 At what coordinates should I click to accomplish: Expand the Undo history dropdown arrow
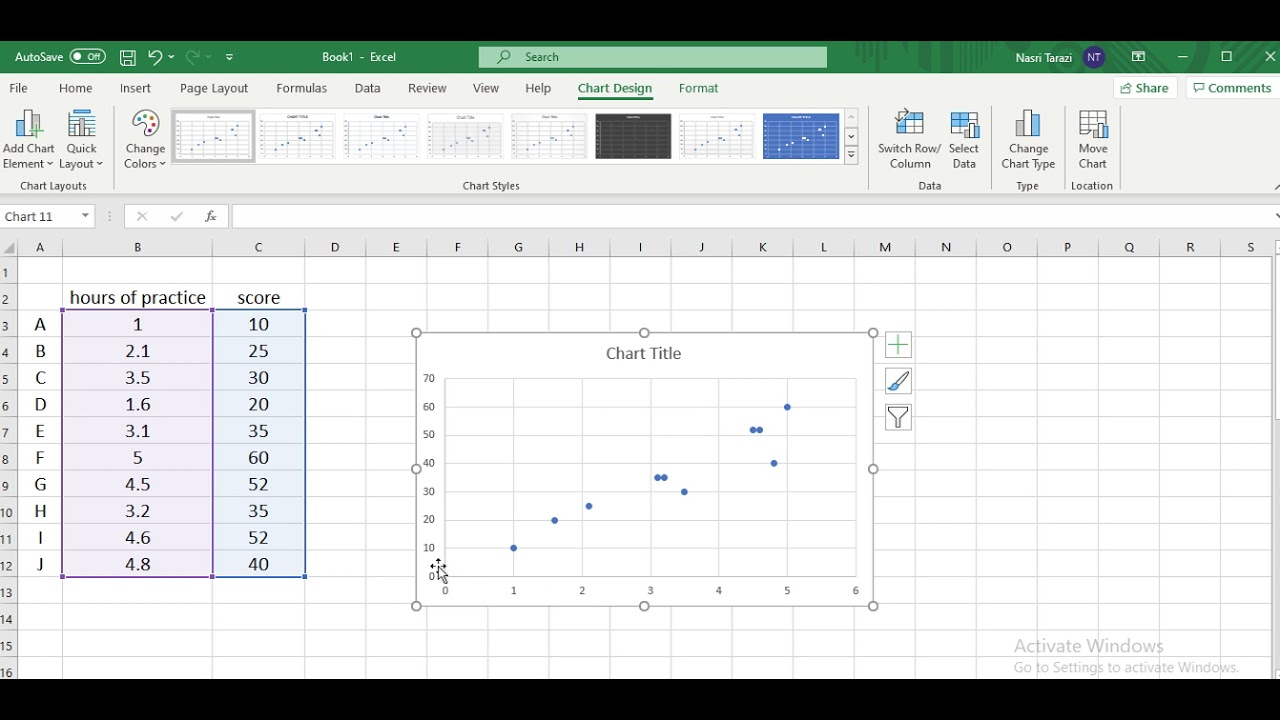(x=172, y=57)
